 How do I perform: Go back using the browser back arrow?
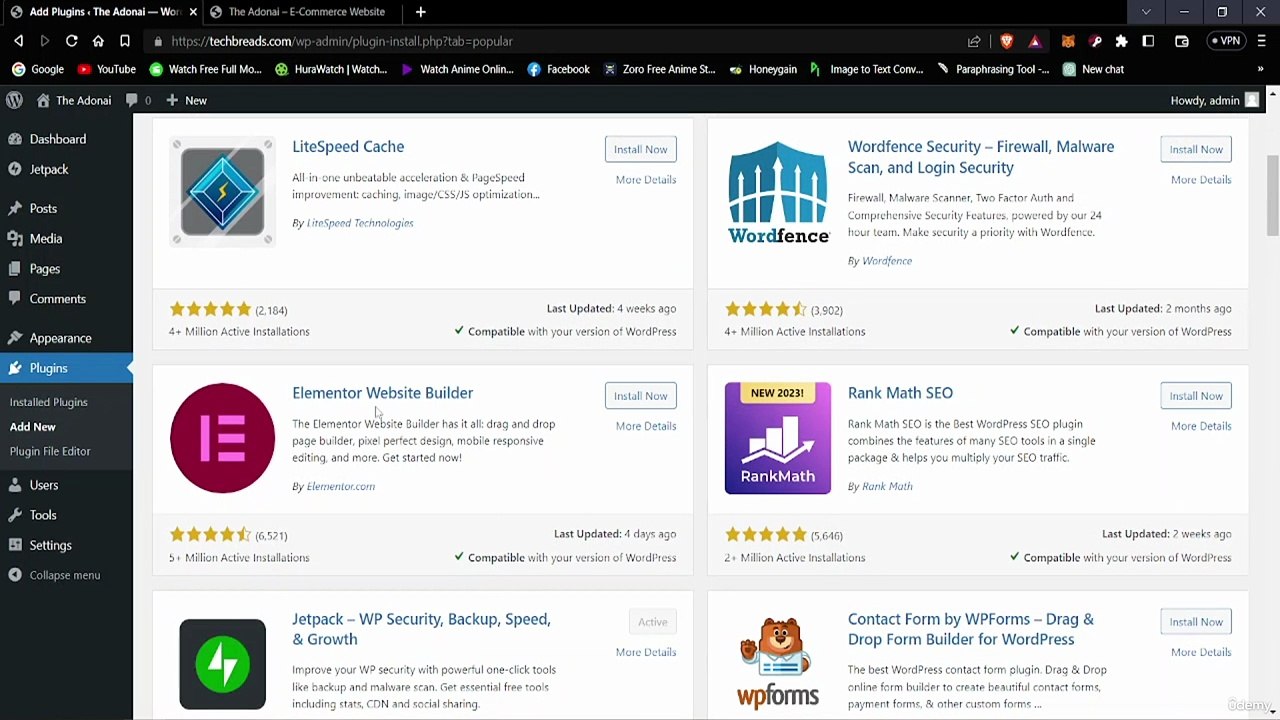click(x=18, y=41)
